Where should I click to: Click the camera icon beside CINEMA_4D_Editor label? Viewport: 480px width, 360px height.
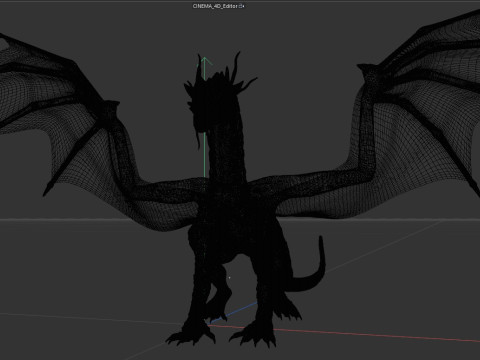pos(242,6)
